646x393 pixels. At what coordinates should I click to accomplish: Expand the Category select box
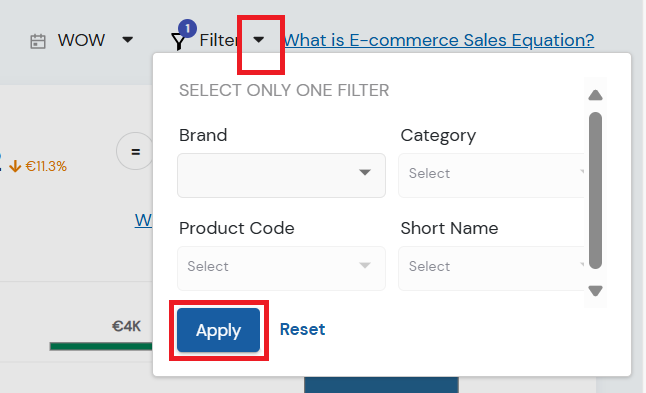491,175
